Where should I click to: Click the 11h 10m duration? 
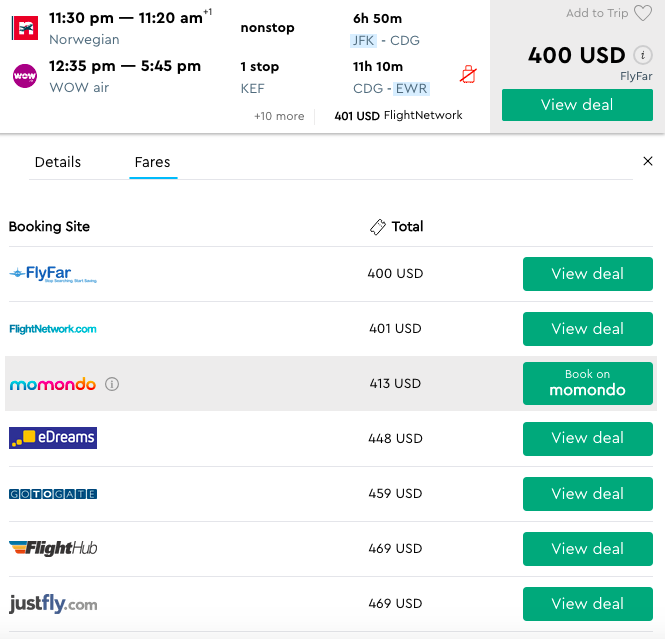pos(378,67)
